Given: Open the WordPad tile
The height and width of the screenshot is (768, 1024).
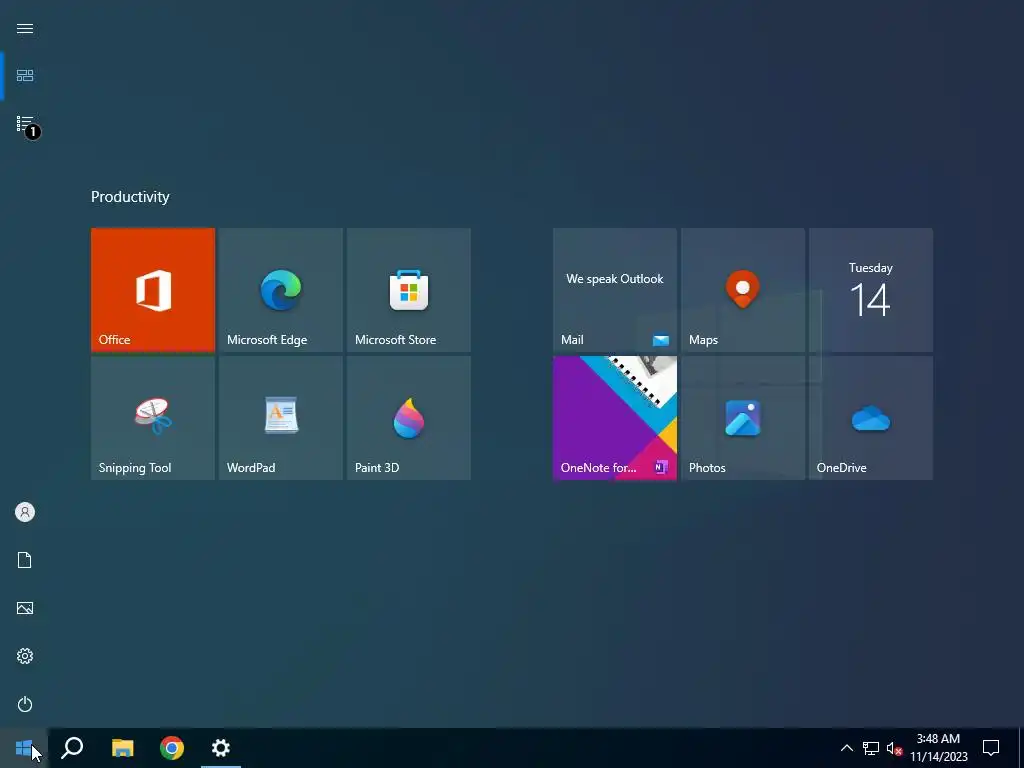Looking at the screenshot, I should coord(281,418).
